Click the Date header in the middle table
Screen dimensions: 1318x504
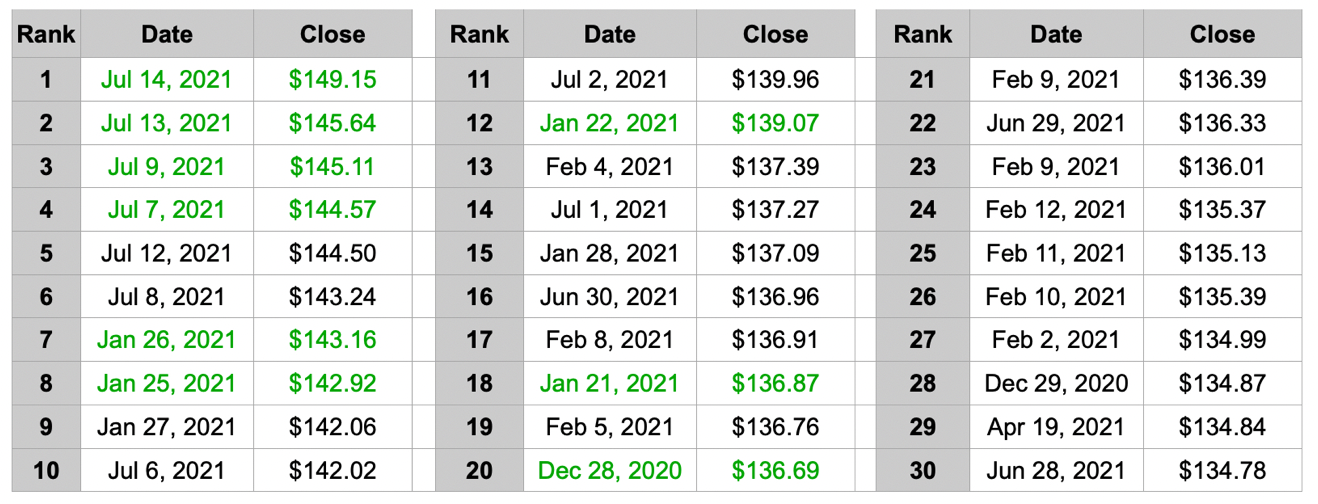610,34
